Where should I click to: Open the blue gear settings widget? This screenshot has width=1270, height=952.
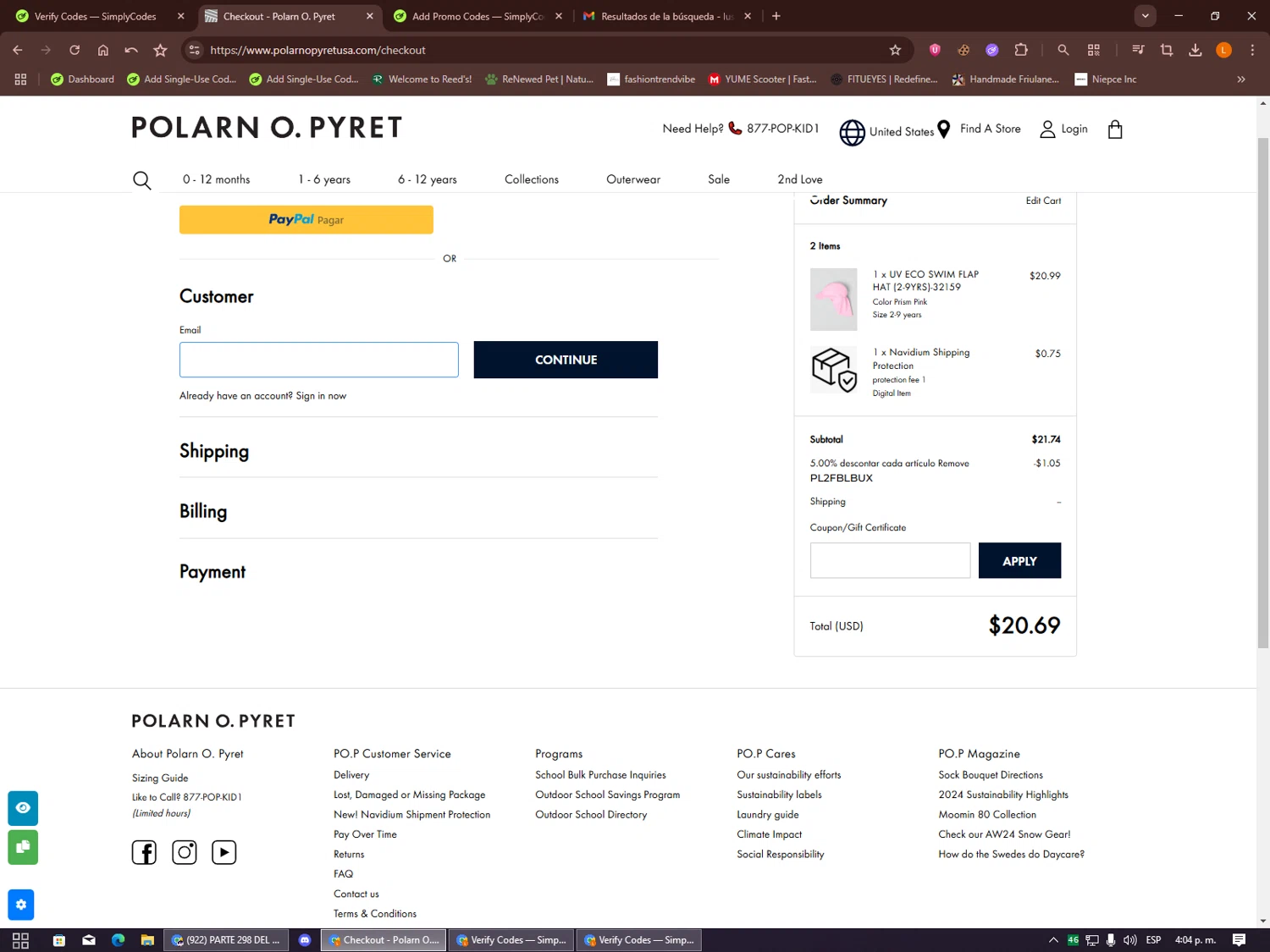21,905
